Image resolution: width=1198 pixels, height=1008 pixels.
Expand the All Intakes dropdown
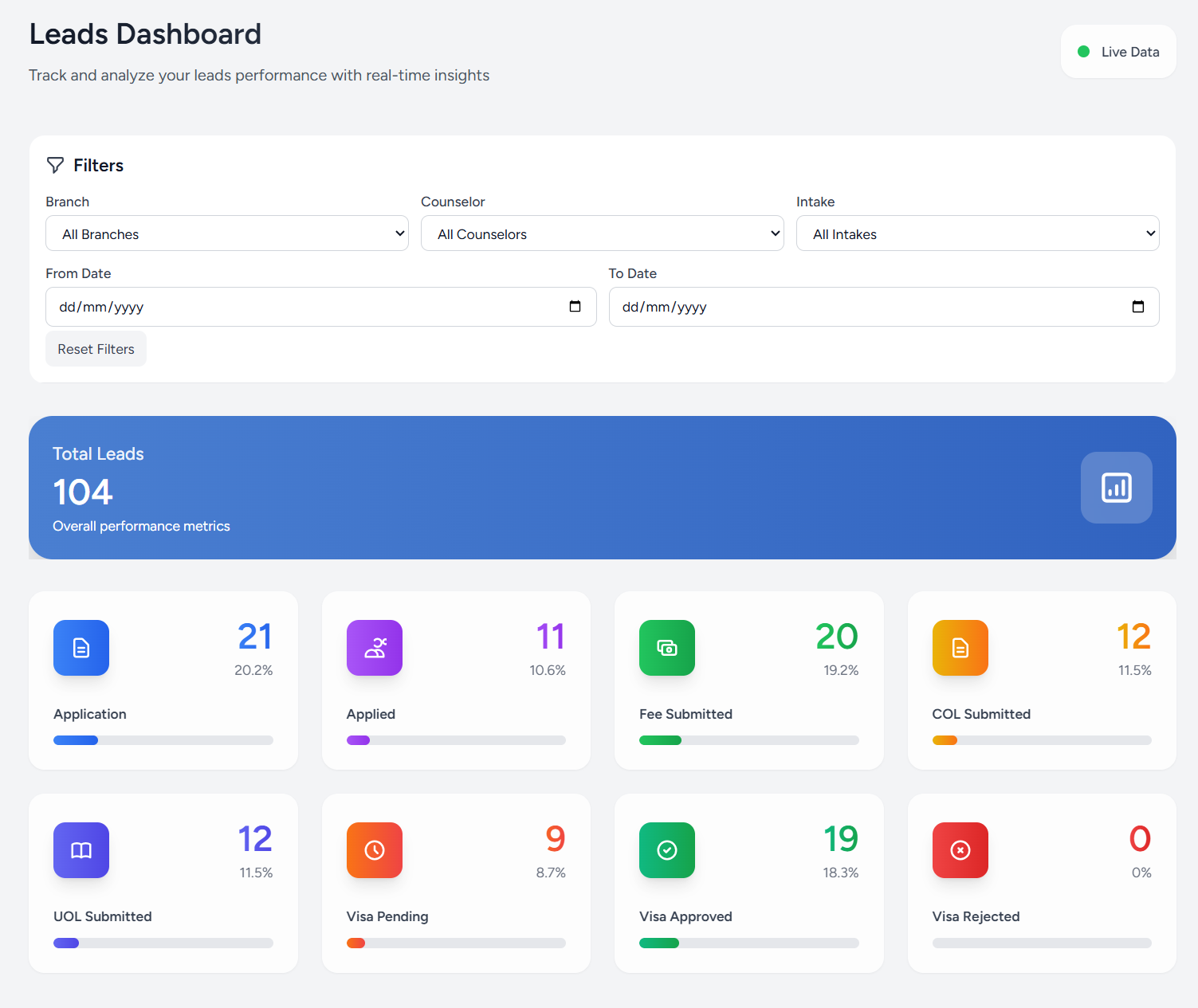click(x=977, y=233)
